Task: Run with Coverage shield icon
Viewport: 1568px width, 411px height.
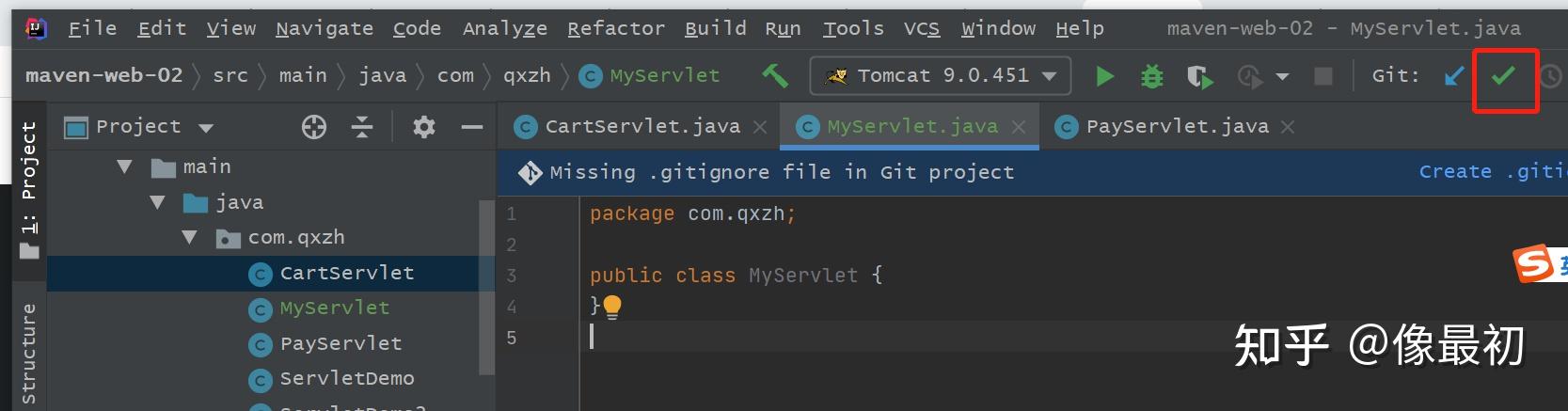Action: click(x=1199, y=76)
